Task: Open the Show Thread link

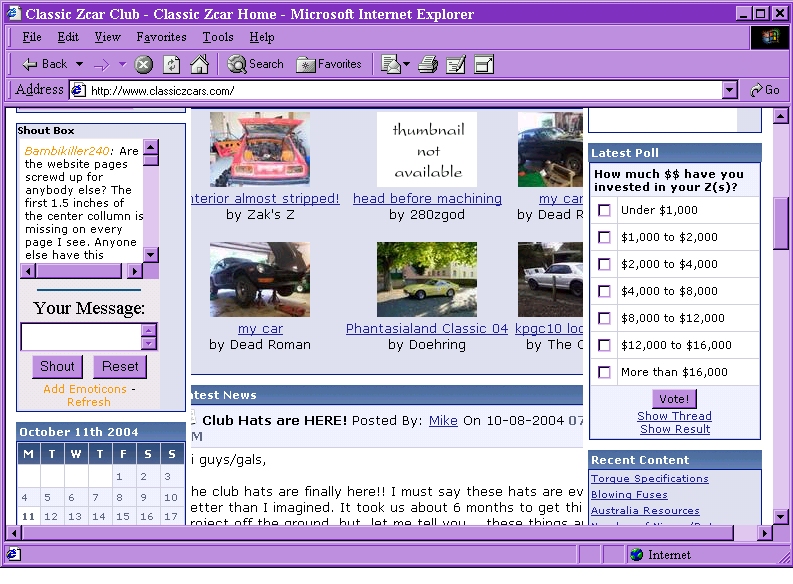Action: tap(674, 416)
